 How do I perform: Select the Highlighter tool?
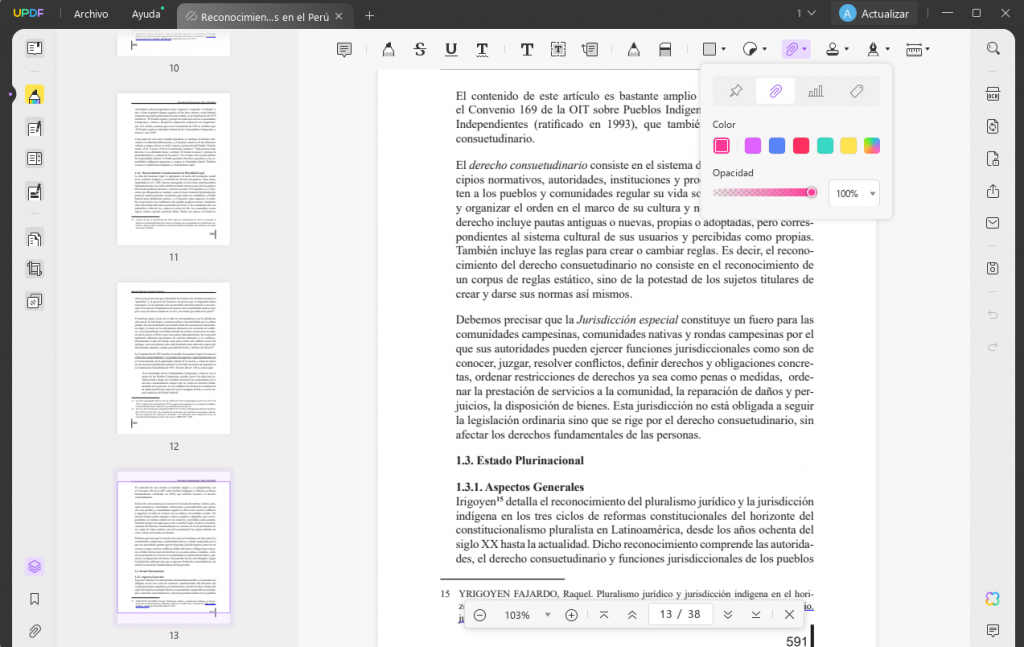[388, 48]
